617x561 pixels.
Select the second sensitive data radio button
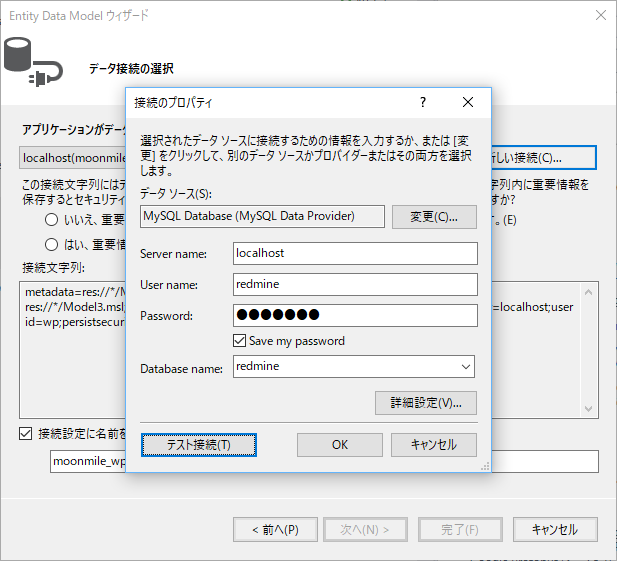[51, 244]
